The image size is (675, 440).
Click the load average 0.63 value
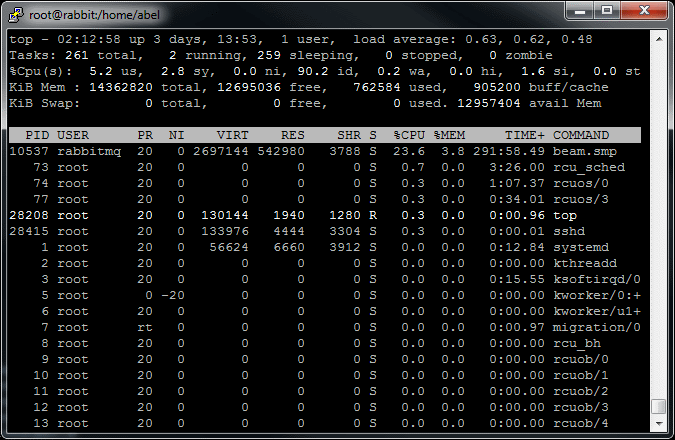click(x=481, y=39)
